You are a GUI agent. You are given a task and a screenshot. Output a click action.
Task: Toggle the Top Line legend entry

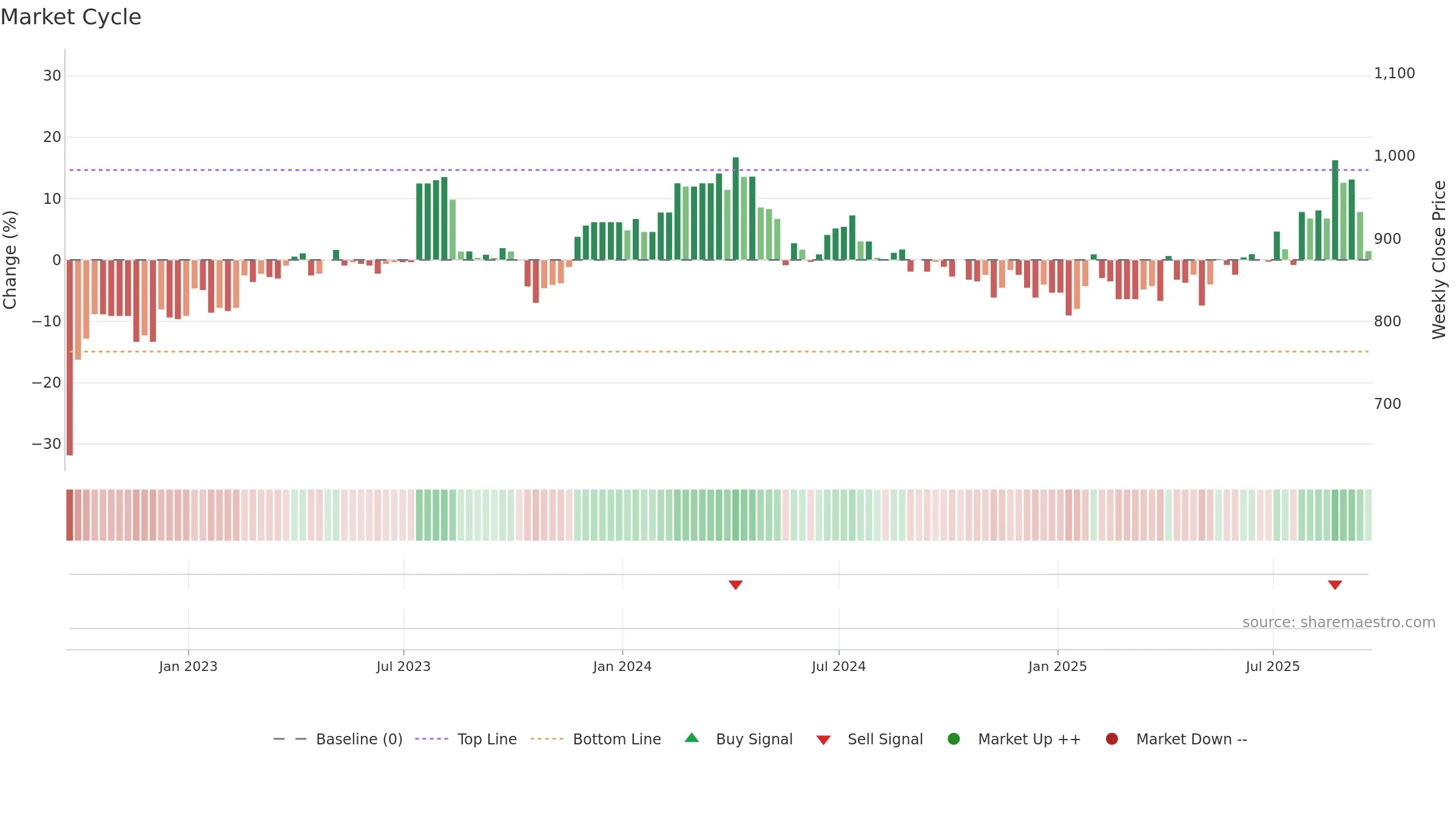click(x=466, y=739)
